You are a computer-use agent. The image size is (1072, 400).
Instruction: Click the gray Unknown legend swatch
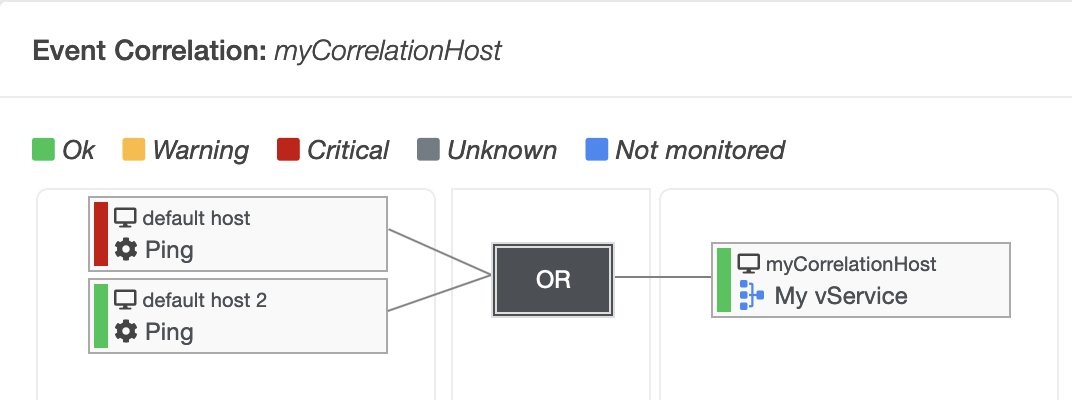point(428,150)
